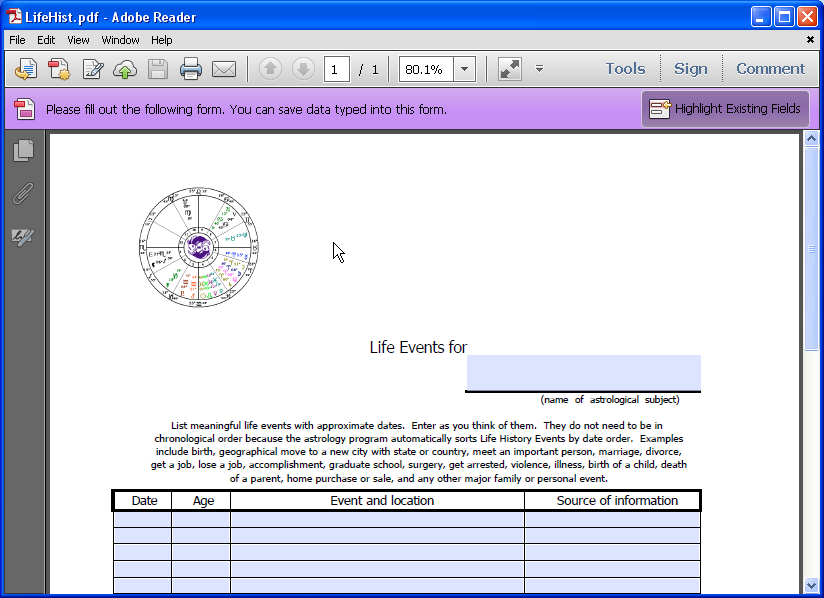The image size is (824, 598).
Task: Open the Sign pane
Action: tap(690, 69)
